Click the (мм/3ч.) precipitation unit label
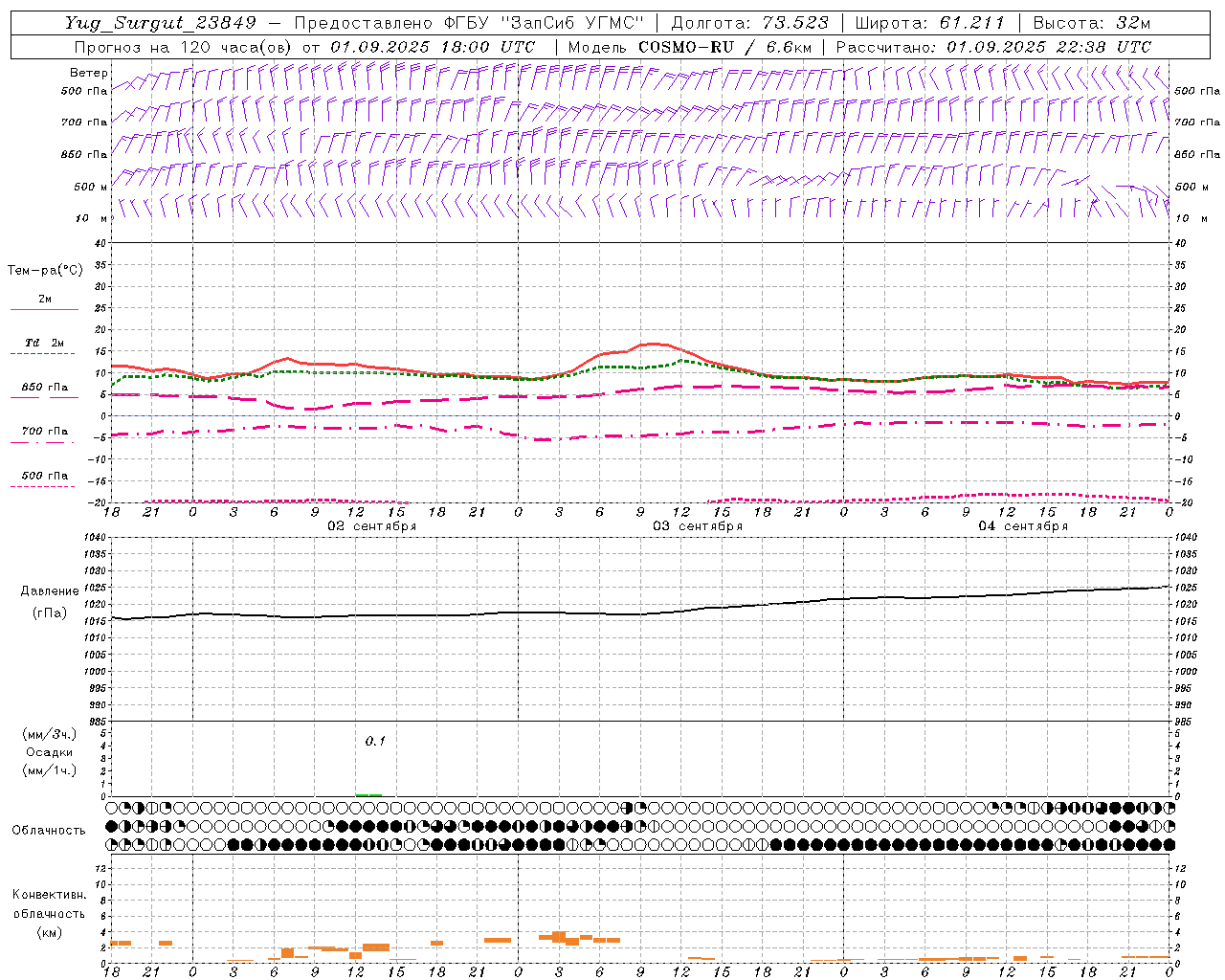 click(49, 734)
